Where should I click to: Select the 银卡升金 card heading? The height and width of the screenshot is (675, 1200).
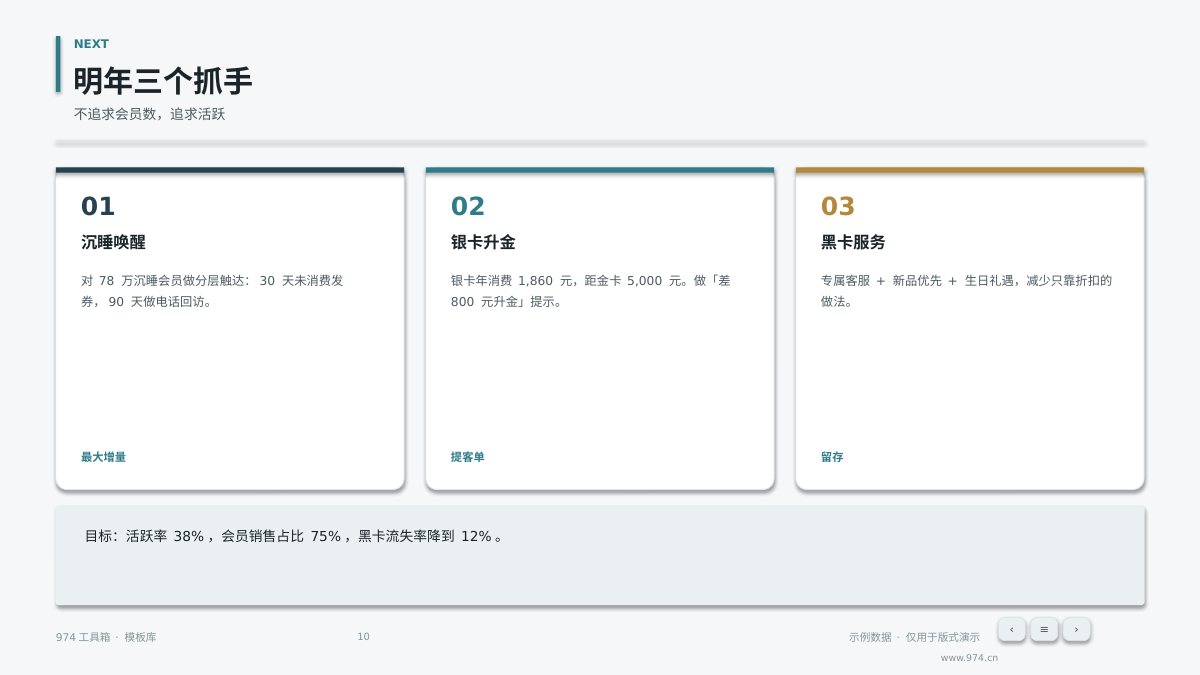(x=483, y=242)
